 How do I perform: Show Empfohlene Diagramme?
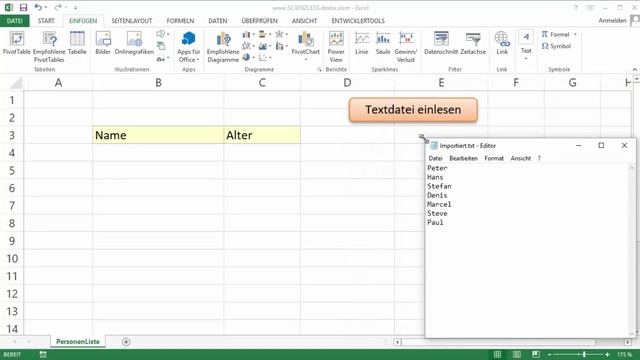click(223, 47)
